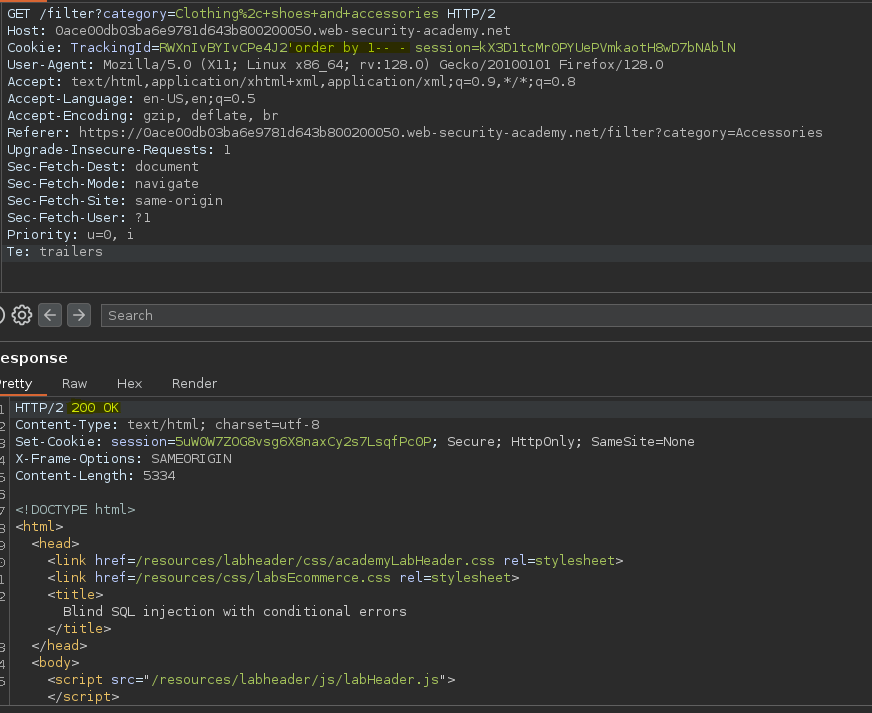
Task: Click the academyLabHeader.css link line
Action: 335,561
